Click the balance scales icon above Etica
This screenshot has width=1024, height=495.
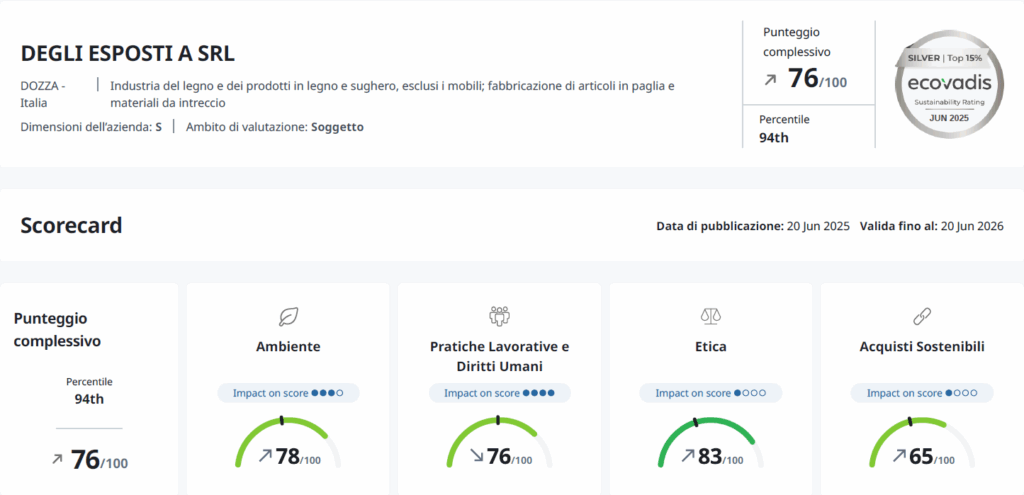[x=711, y=317]
